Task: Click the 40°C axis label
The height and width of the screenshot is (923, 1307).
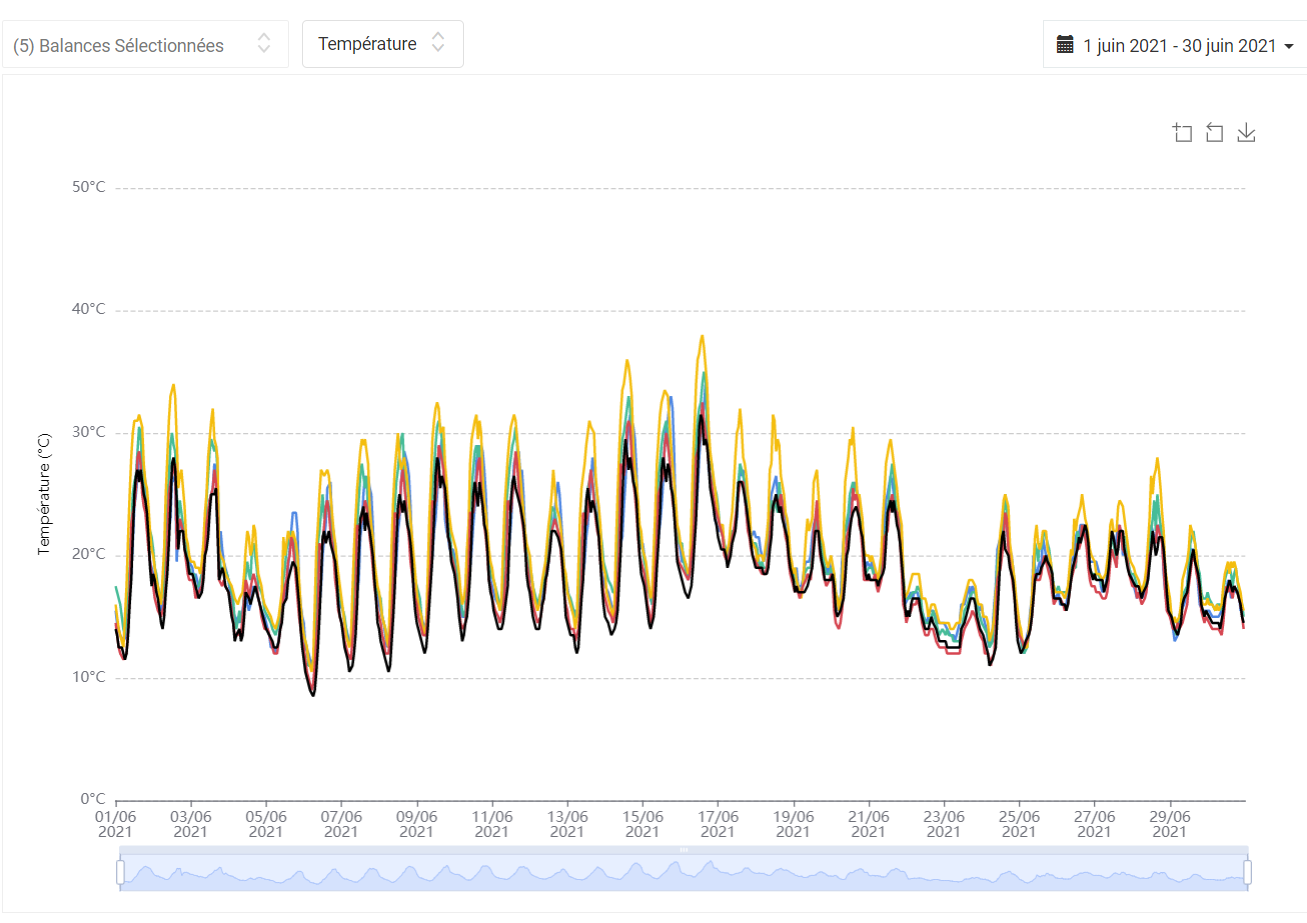Action: coord(87,310)
